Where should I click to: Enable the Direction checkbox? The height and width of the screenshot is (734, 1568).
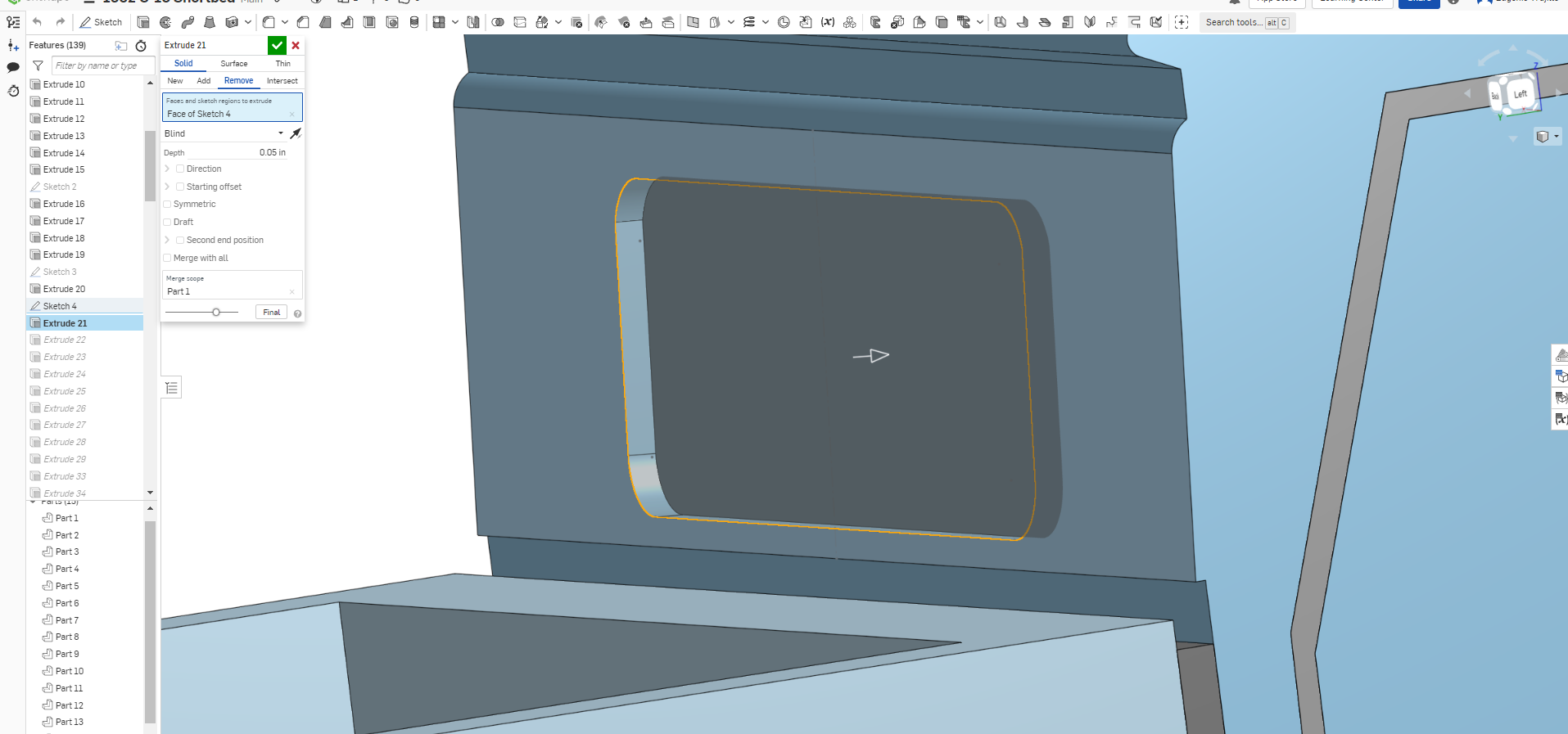click(180, 169)
